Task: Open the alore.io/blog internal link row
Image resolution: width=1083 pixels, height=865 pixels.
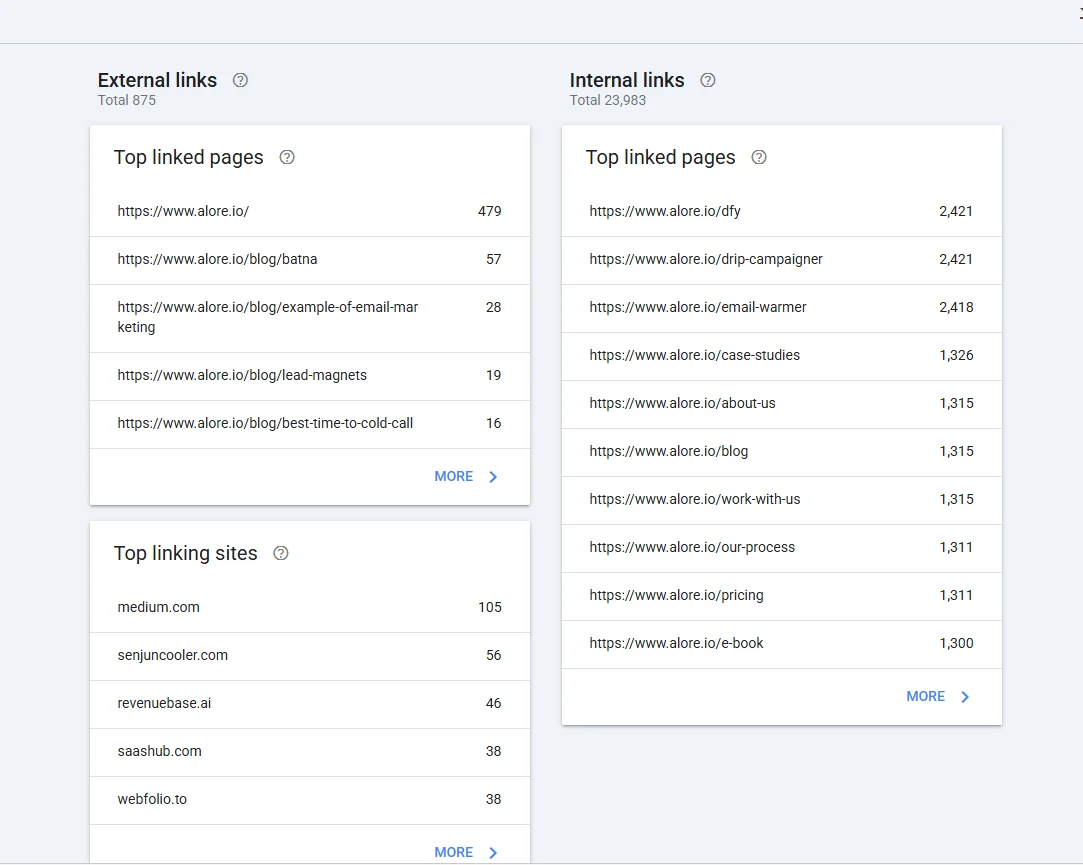Action: click(x=782, y=453)
